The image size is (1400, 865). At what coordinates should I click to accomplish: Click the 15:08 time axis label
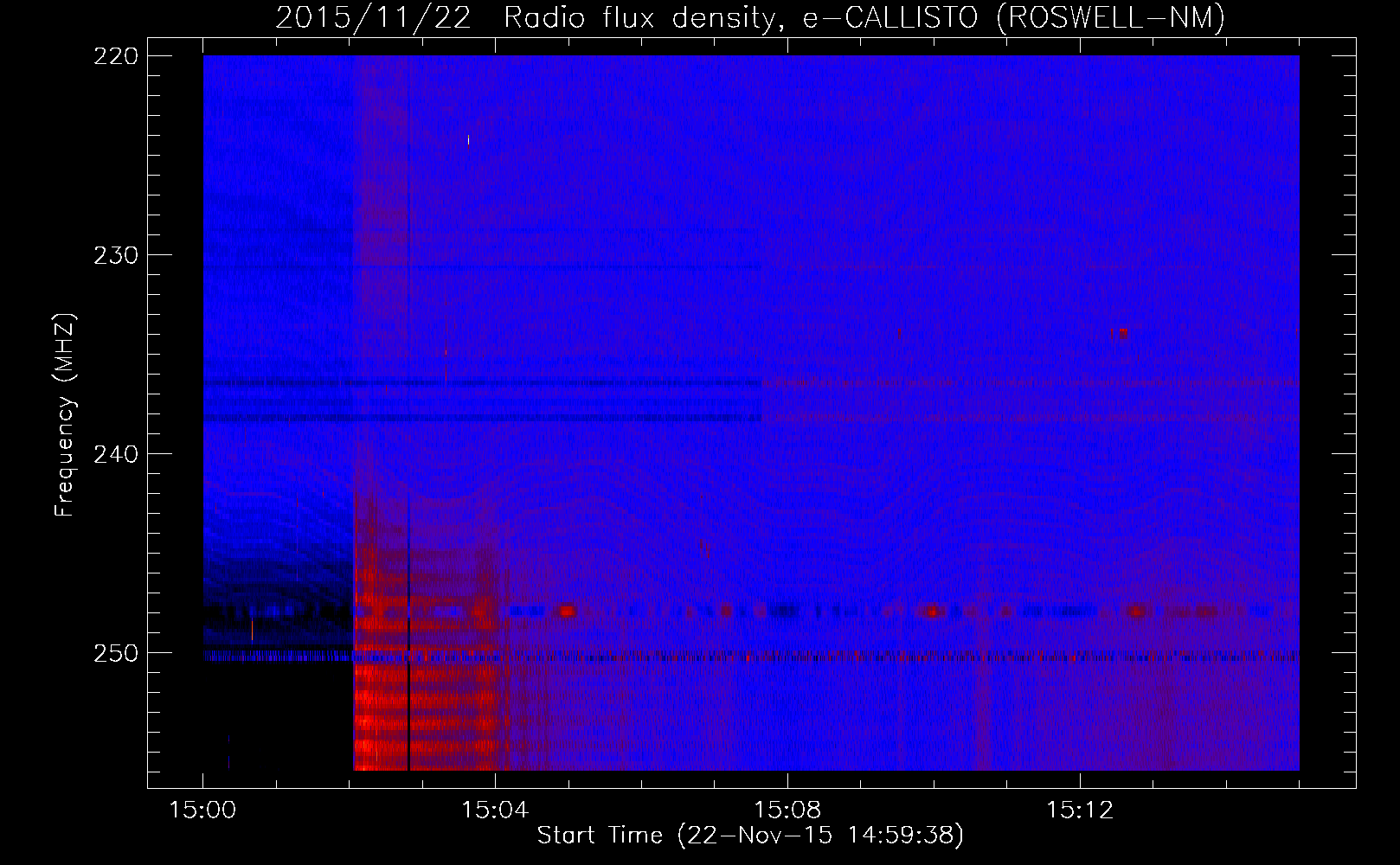(x=787, y=811)
